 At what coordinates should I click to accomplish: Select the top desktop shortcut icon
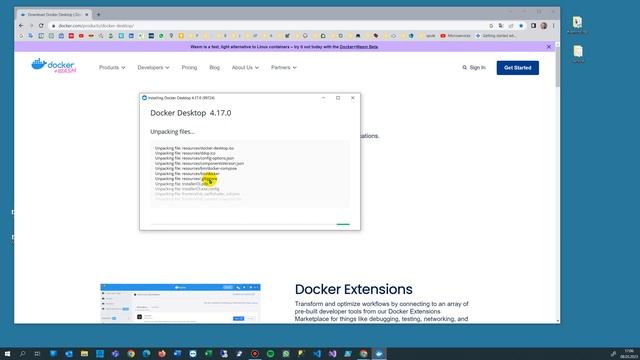click(x=577, y=24)
